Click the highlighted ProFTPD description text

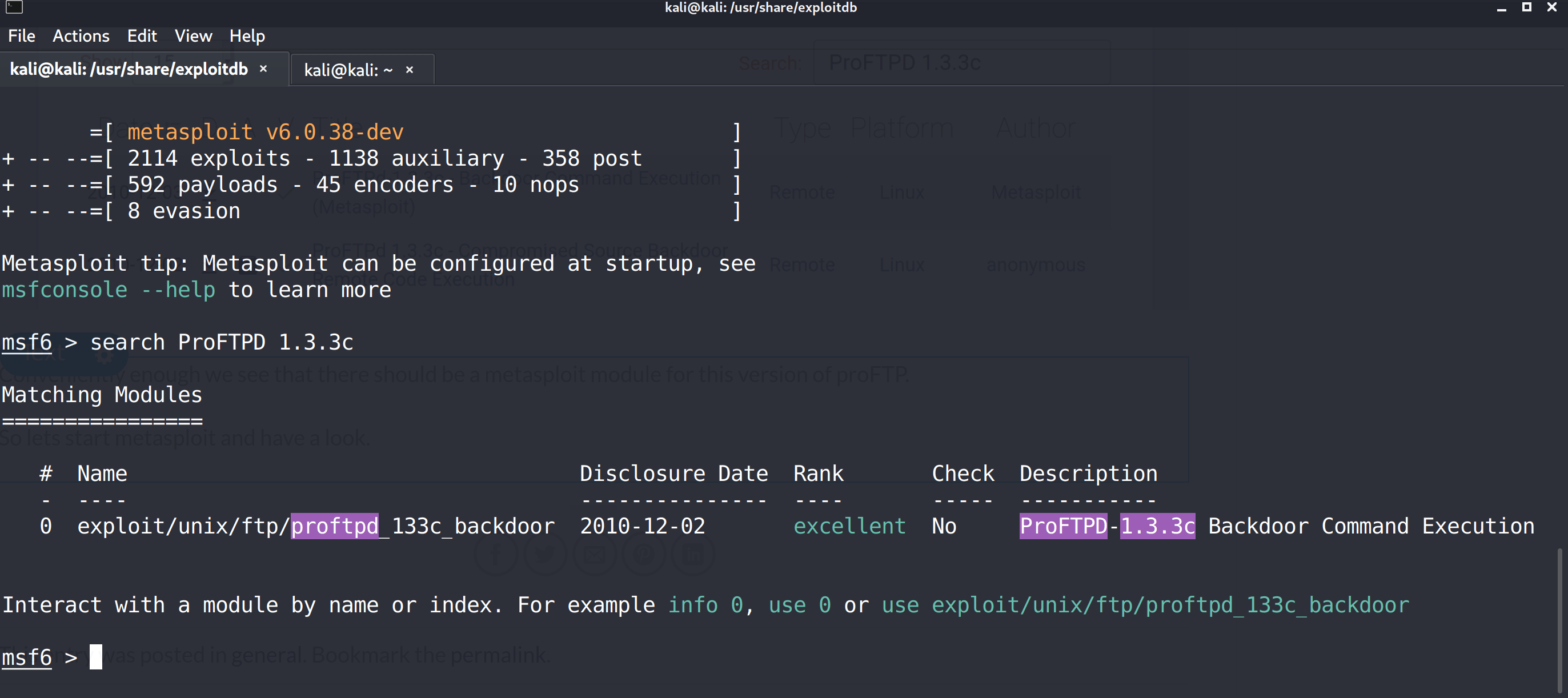tap(1106, 525)
